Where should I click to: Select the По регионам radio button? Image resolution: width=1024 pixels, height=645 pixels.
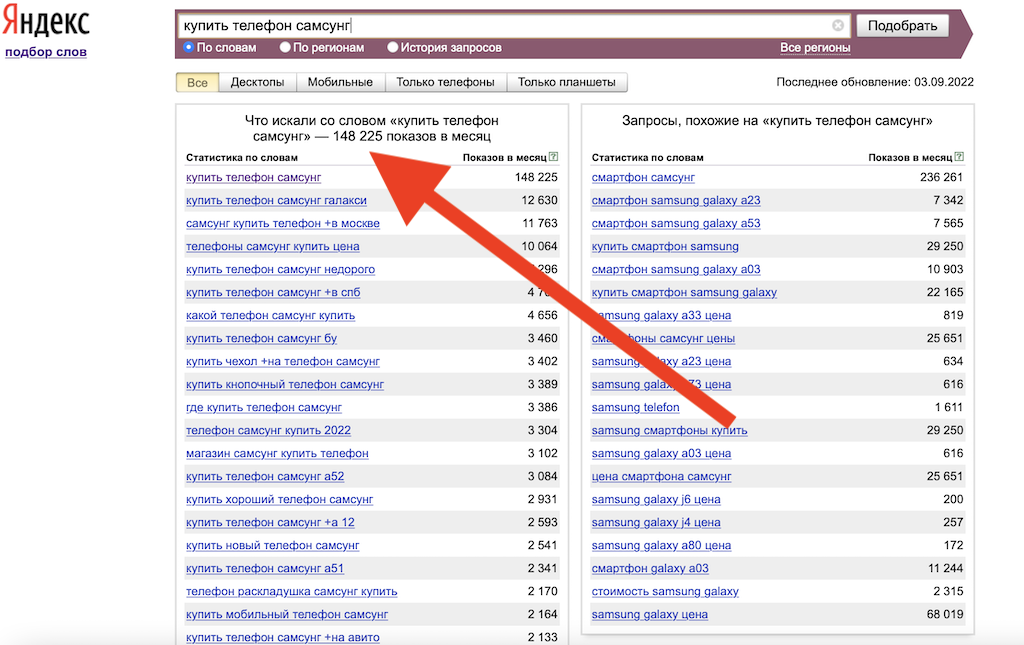(x=285, y=47)
